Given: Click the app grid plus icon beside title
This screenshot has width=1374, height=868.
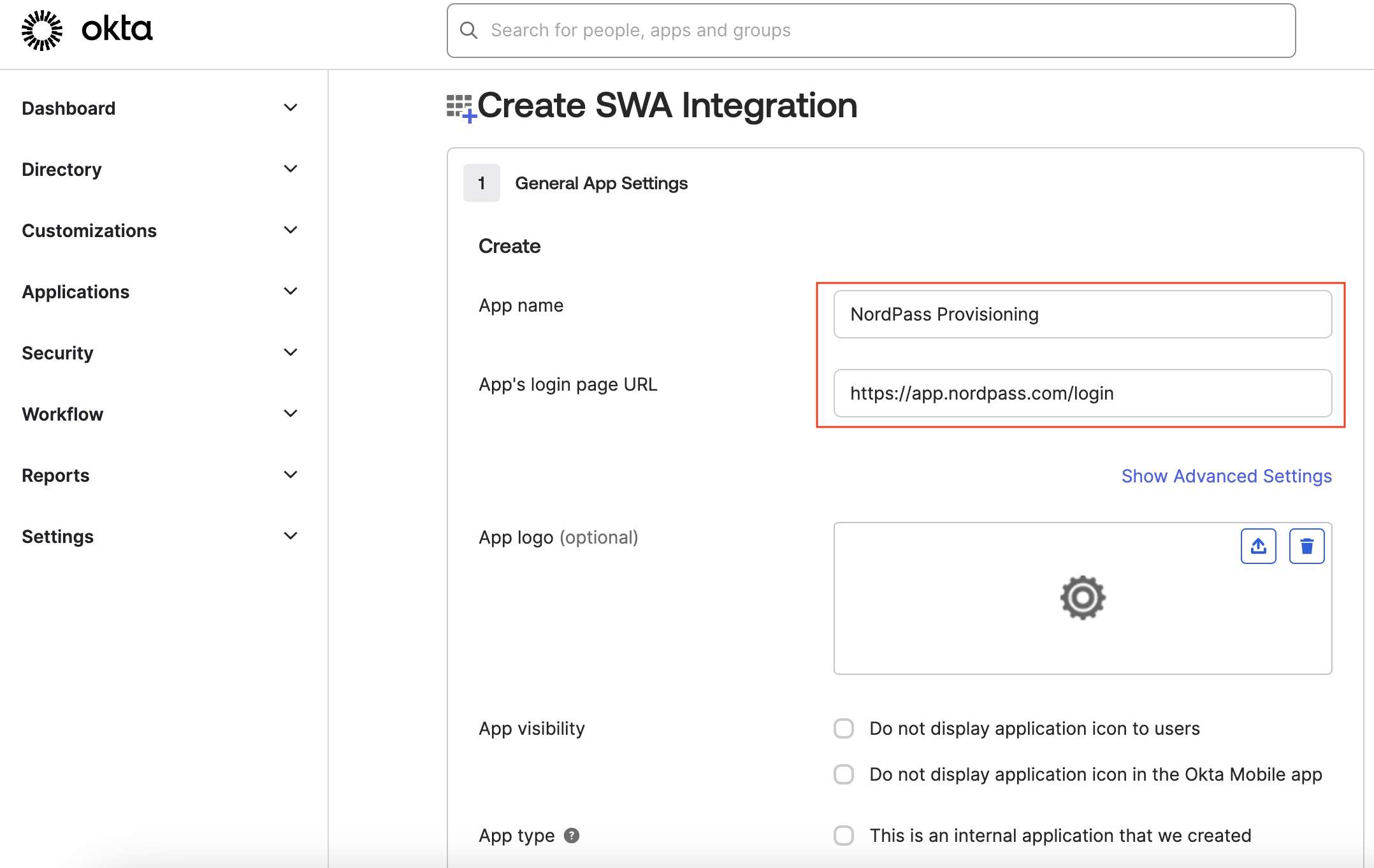Looking at the screenshot, I should click(461, 108).
